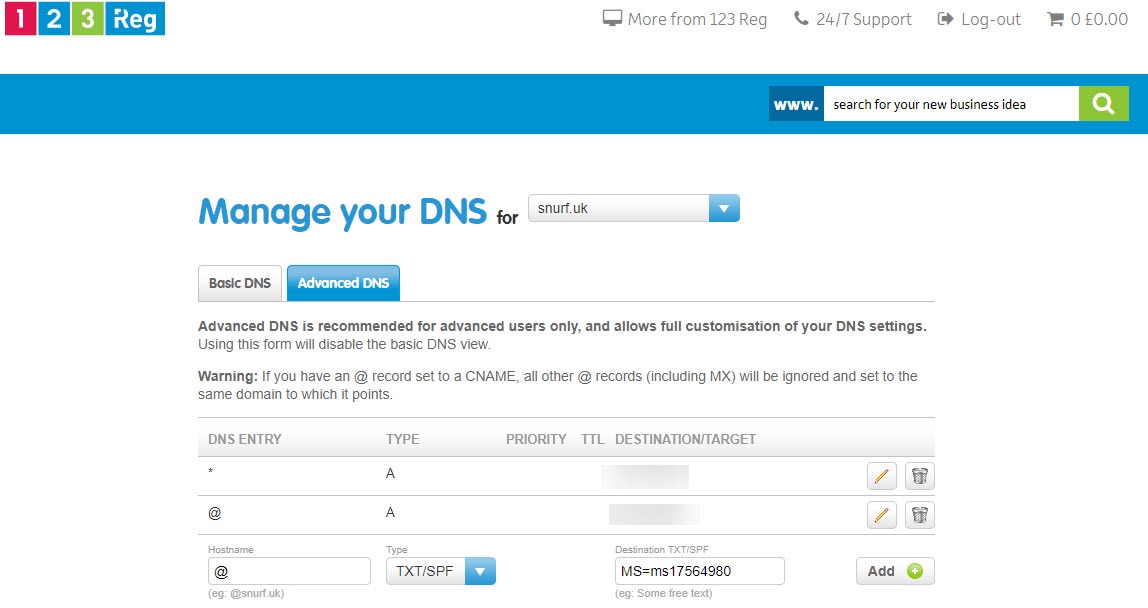Image resolution: width=1148 pixels, height=608 pixels.
Task: Open the snurf.uk domain dropdown
Action: (633, 209)
